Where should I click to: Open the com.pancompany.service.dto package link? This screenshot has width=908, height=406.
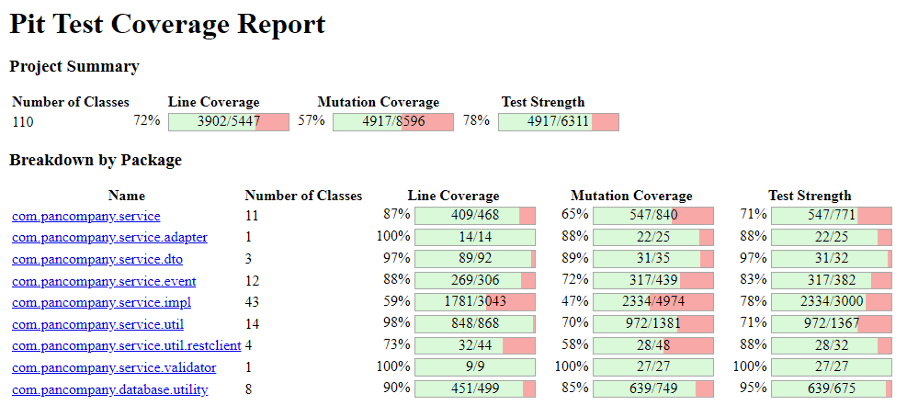[x=97, y=259]
